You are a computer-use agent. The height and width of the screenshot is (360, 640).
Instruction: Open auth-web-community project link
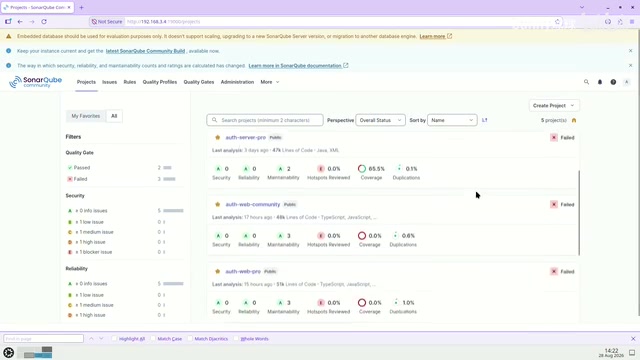pyautogui.click(x=253, y=204)
